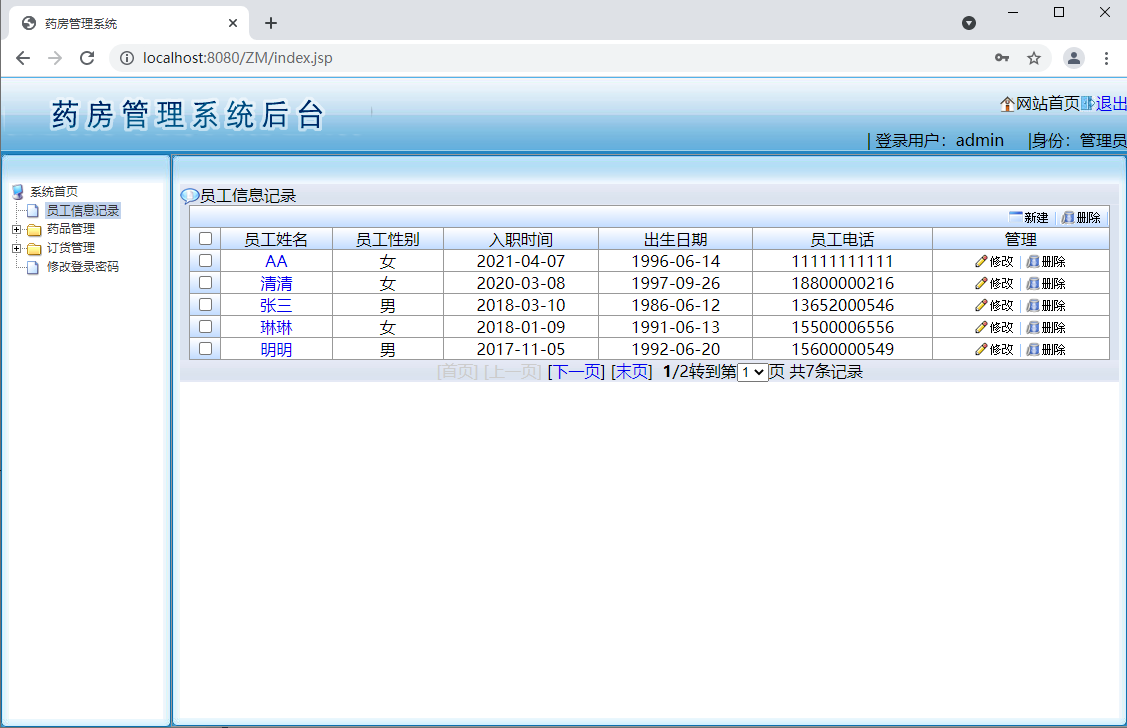The width and height of the screenshot is (1127, 728).
Task: Open 修改登录密码 in sidebar
Action: [x=82, y=267]
